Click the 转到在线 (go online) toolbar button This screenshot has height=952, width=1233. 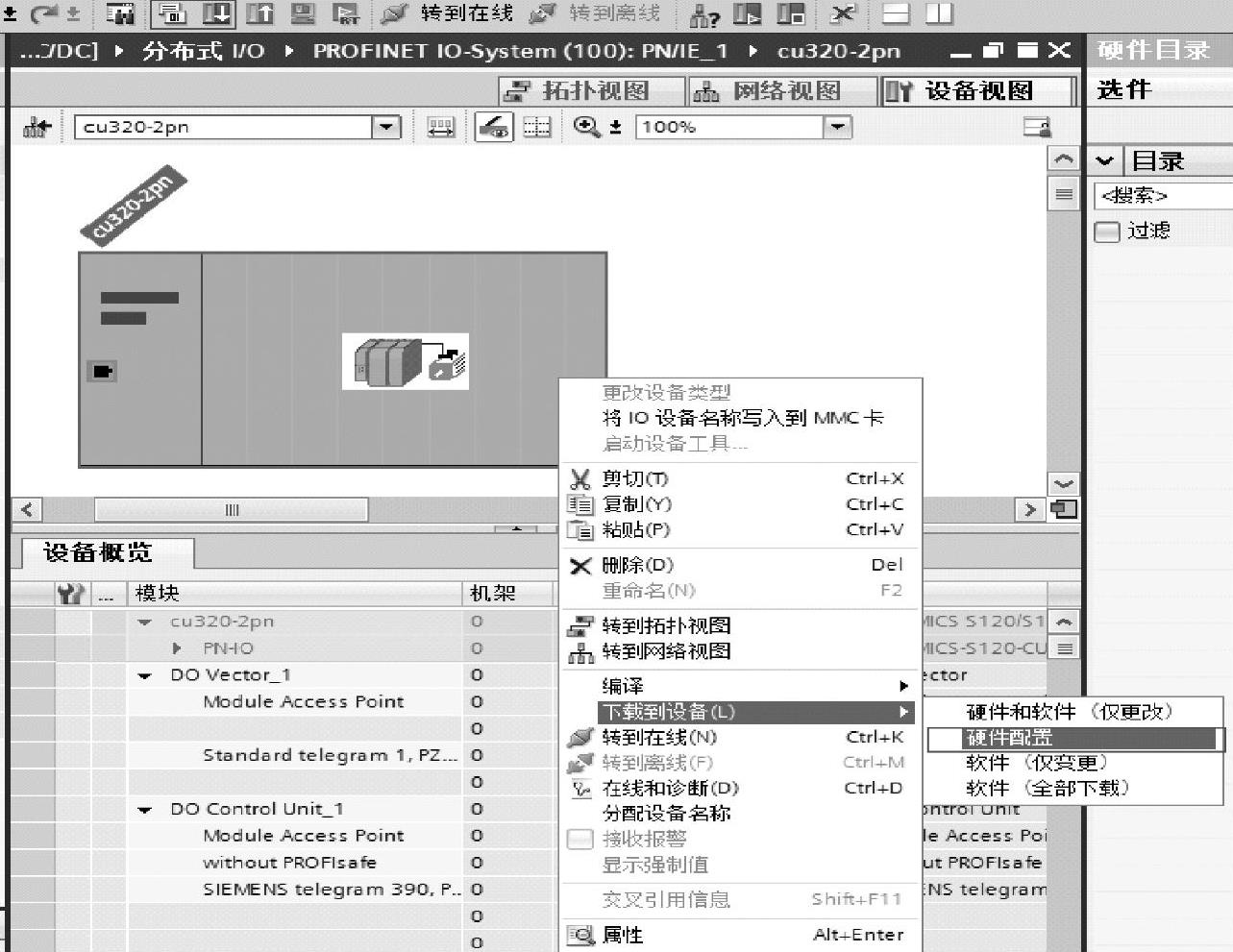(x=447, y=13)
